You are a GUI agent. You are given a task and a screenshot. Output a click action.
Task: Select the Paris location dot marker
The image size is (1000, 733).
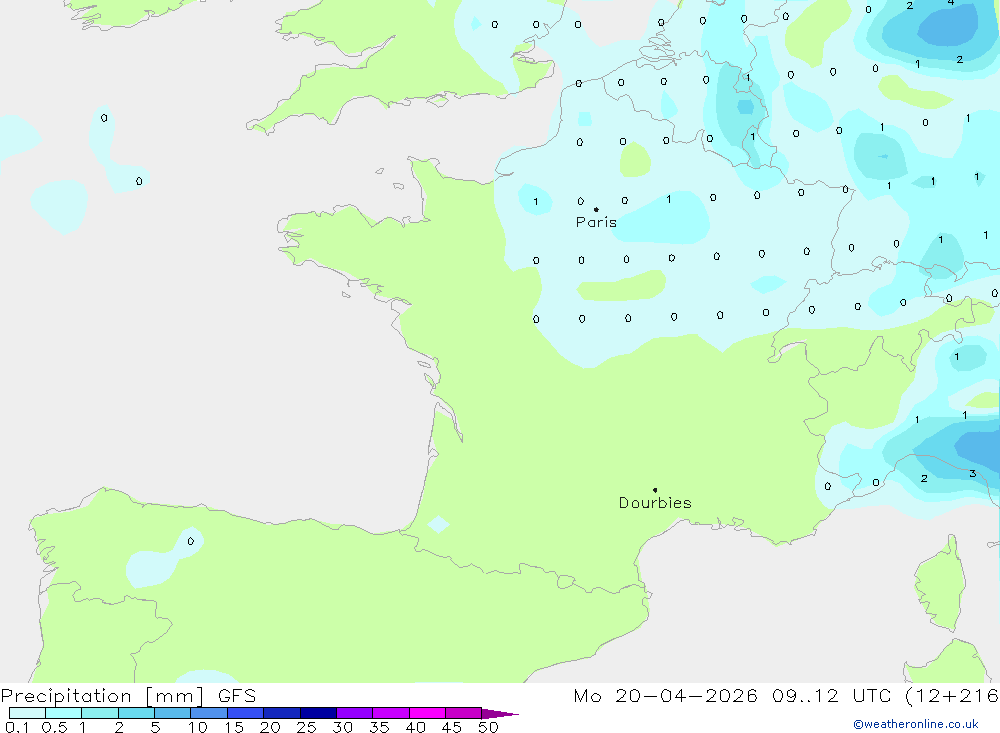pos(596,209)
